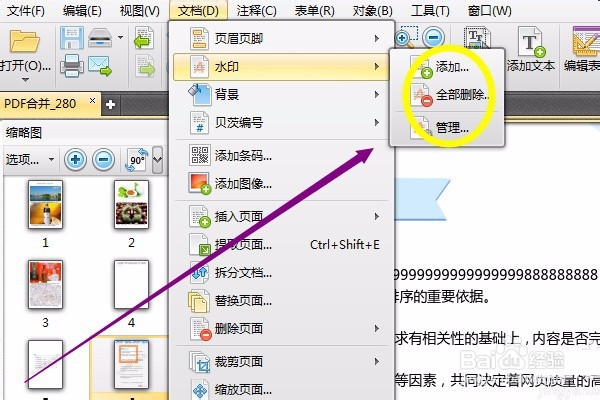Click the save floppy disk icon
Image resolution: width=600 pixels, height=400 pixels.
point(72,38)
